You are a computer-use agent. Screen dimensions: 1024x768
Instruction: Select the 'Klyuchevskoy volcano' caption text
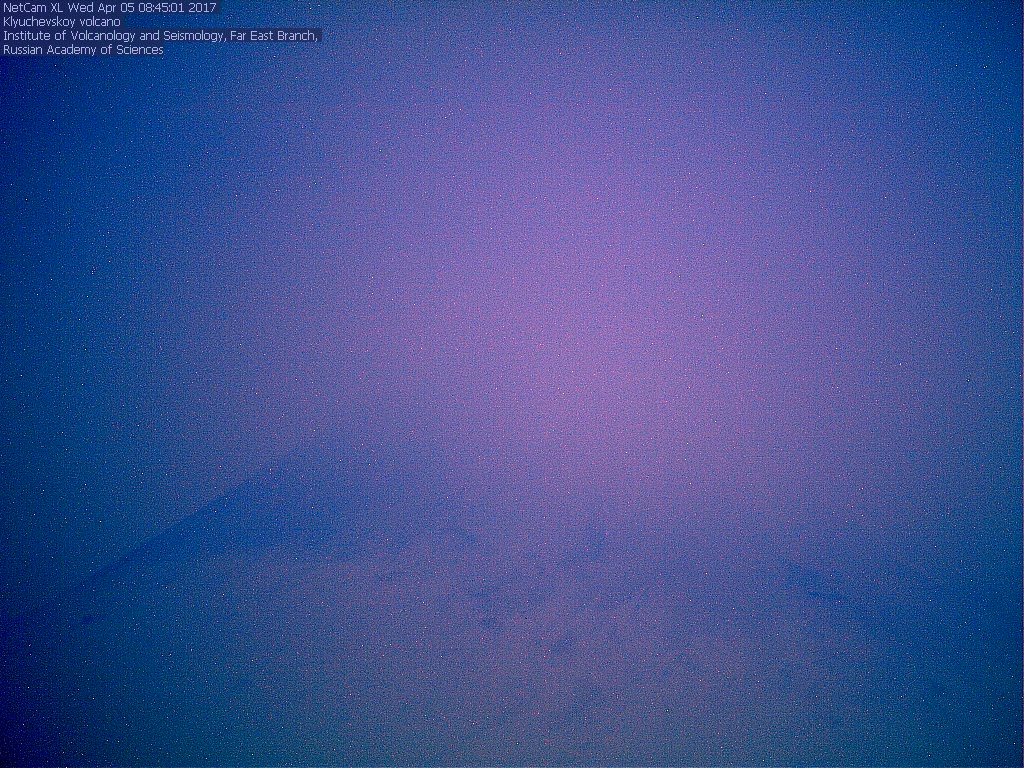pos(61,22)
